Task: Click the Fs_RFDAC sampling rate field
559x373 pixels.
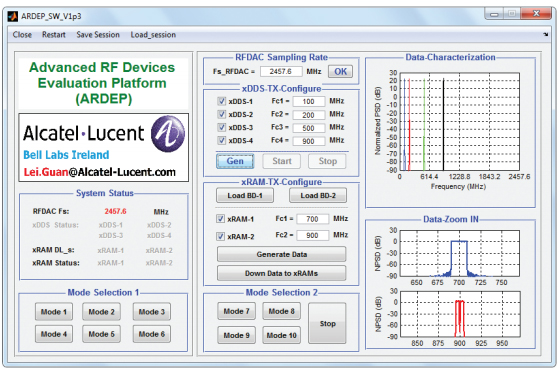Action: click(281, 71)
